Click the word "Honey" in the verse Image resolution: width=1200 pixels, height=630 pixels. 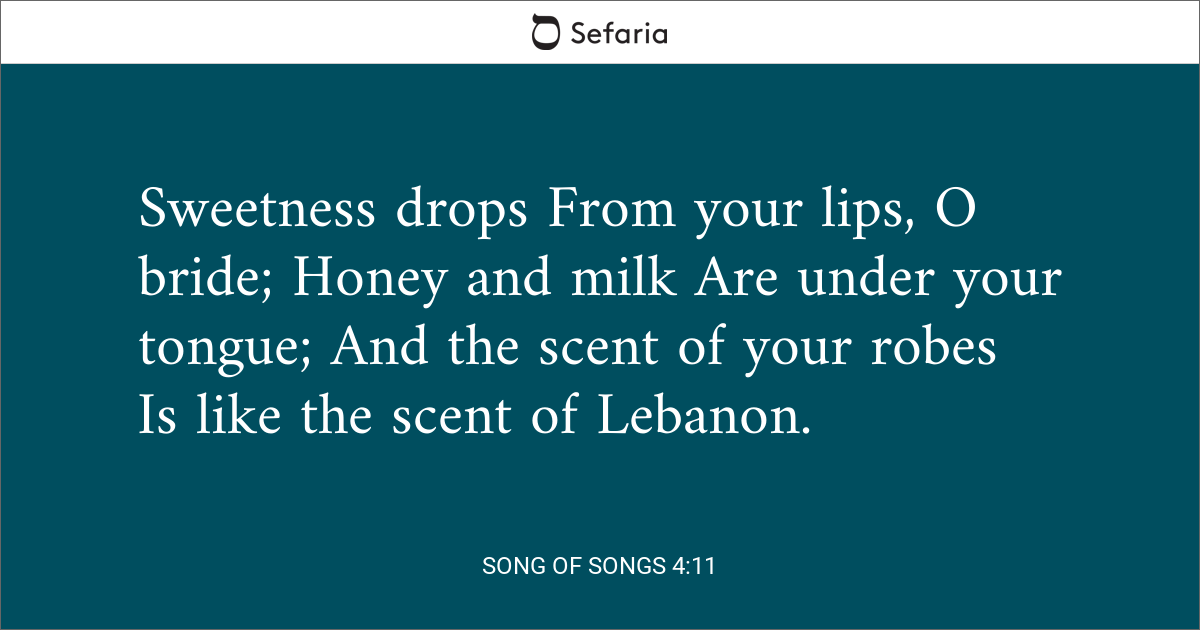click(370, 279)
